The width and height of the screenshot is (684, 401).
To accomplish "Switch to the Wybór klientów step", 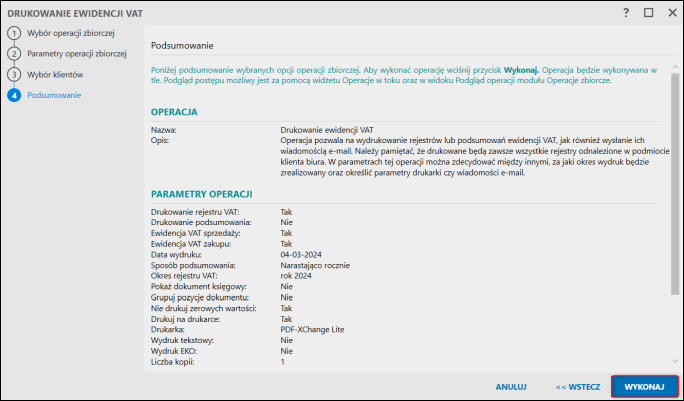I will (55, 74).
